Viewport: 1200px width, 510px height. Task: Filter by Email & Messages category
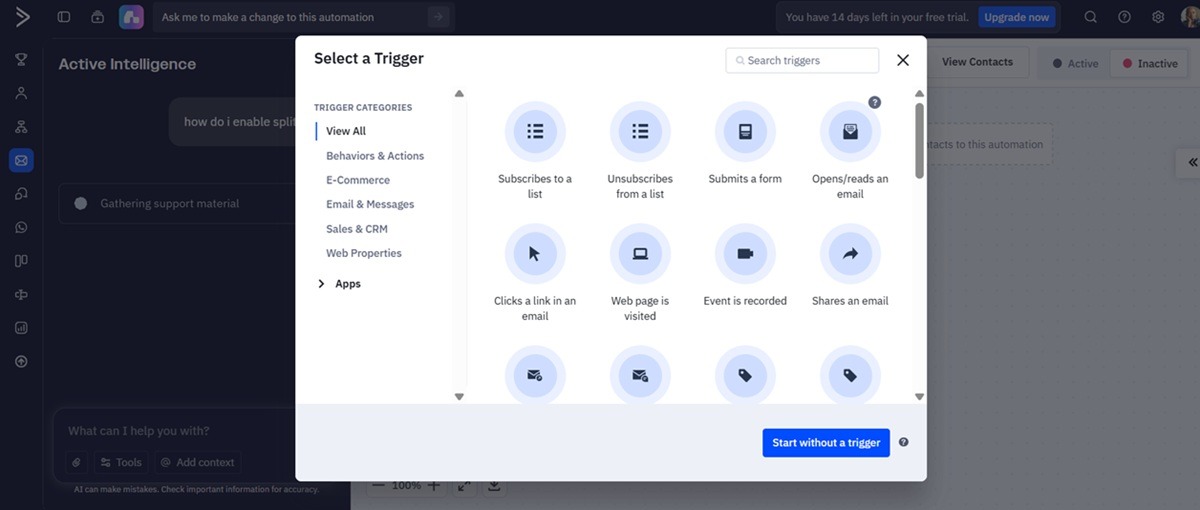[370, 204]
